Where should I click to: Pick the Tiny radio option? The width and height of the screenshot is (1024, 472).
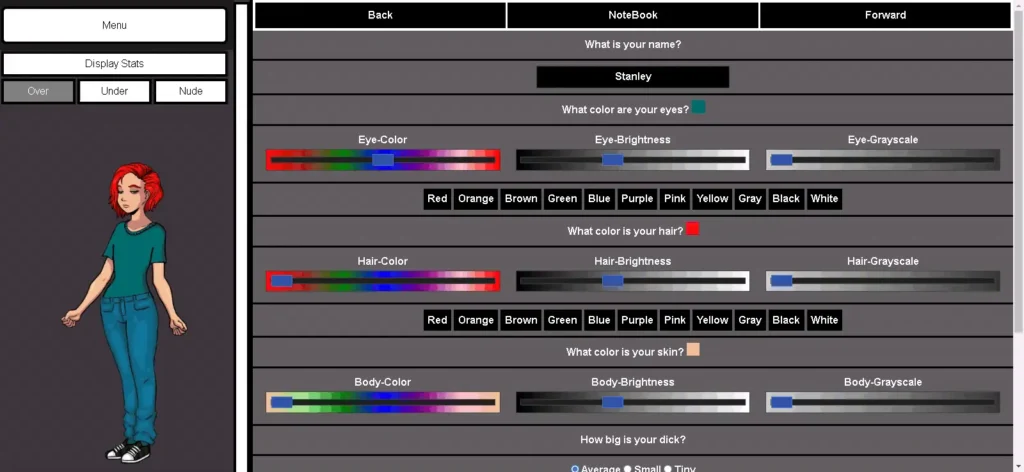pyautogui.click(x=668, y=468)
